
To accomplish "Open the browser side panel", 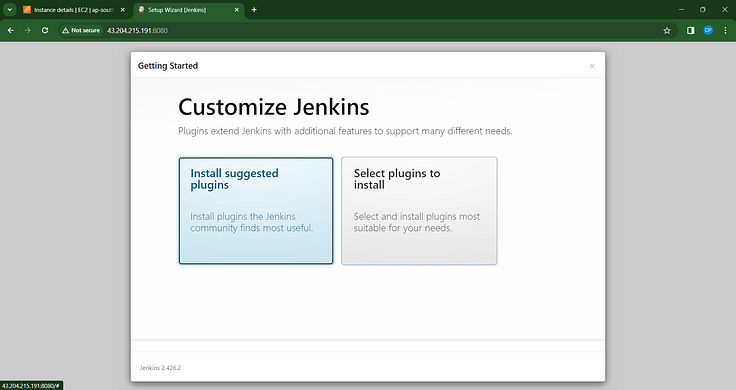I will click(x=690, y=31).
